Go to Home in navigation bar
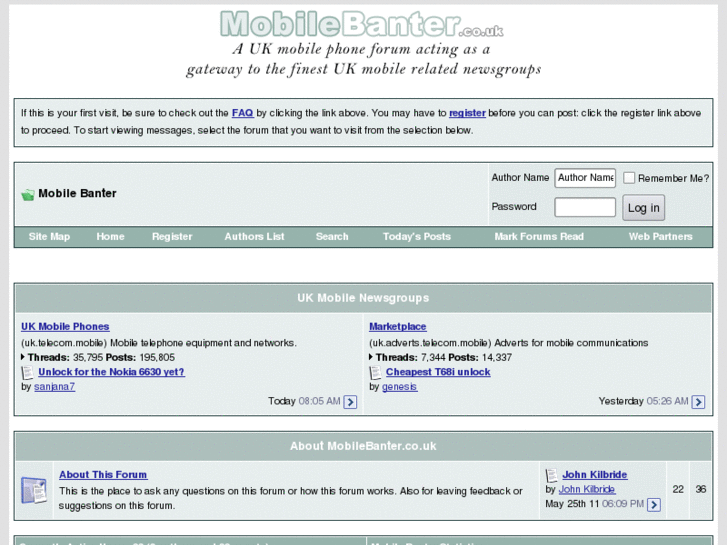 110,237
